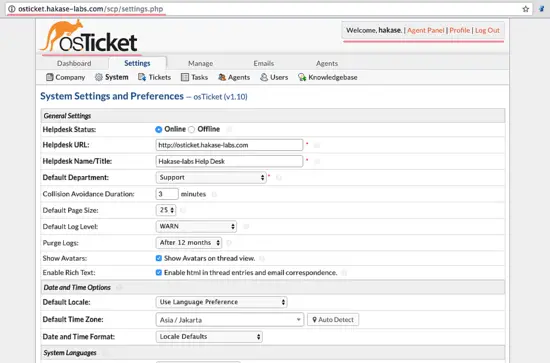The width and height of the screenshot is (550, 363).
Task: Open the Agents main tab
Action: (x=327, y=63)
